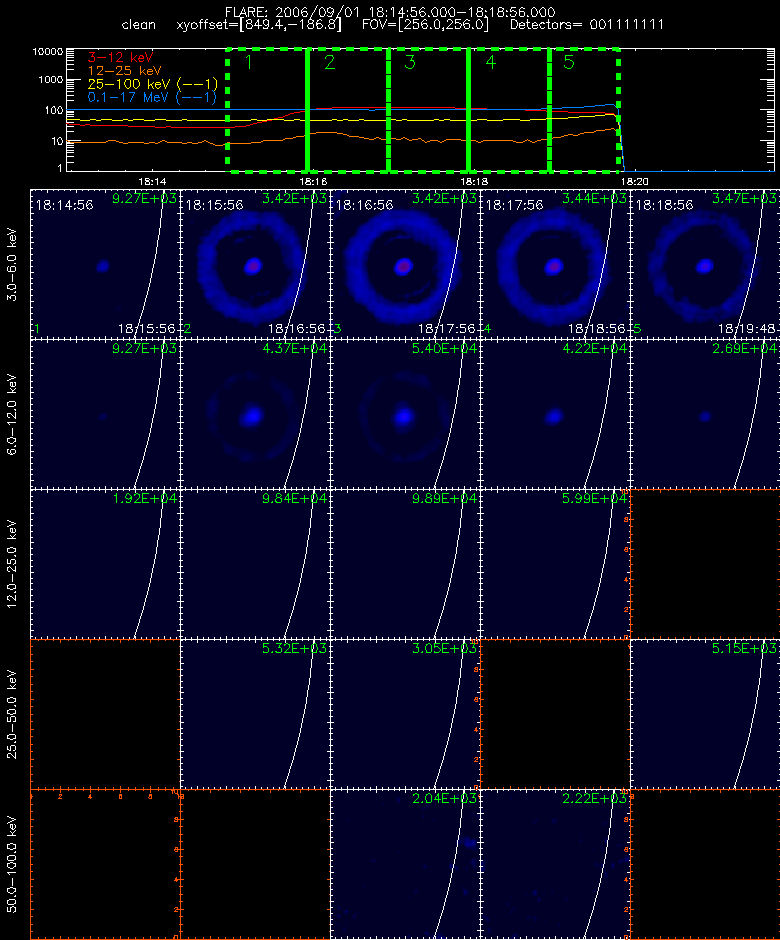
Task: Click the 18:19:48 end timestamp in the last image
Action: pos(746,329)
